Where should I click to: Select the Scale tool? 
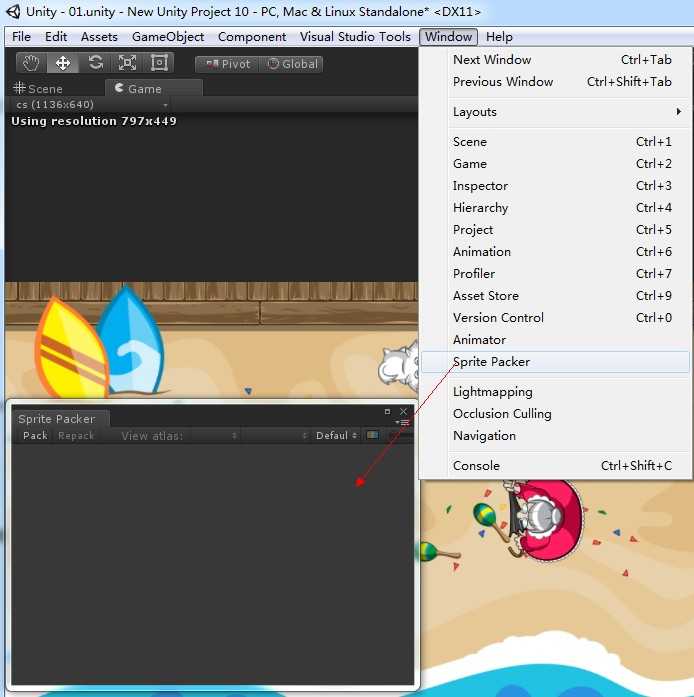point(127,63)
